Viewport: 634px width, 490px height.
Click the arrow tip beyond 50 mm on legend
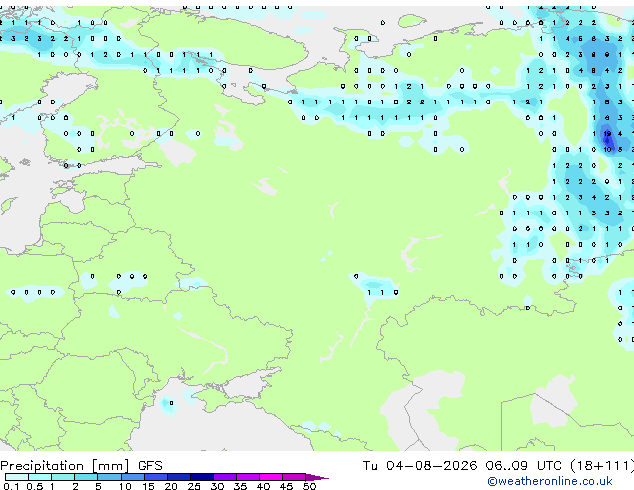coord(317,477)
